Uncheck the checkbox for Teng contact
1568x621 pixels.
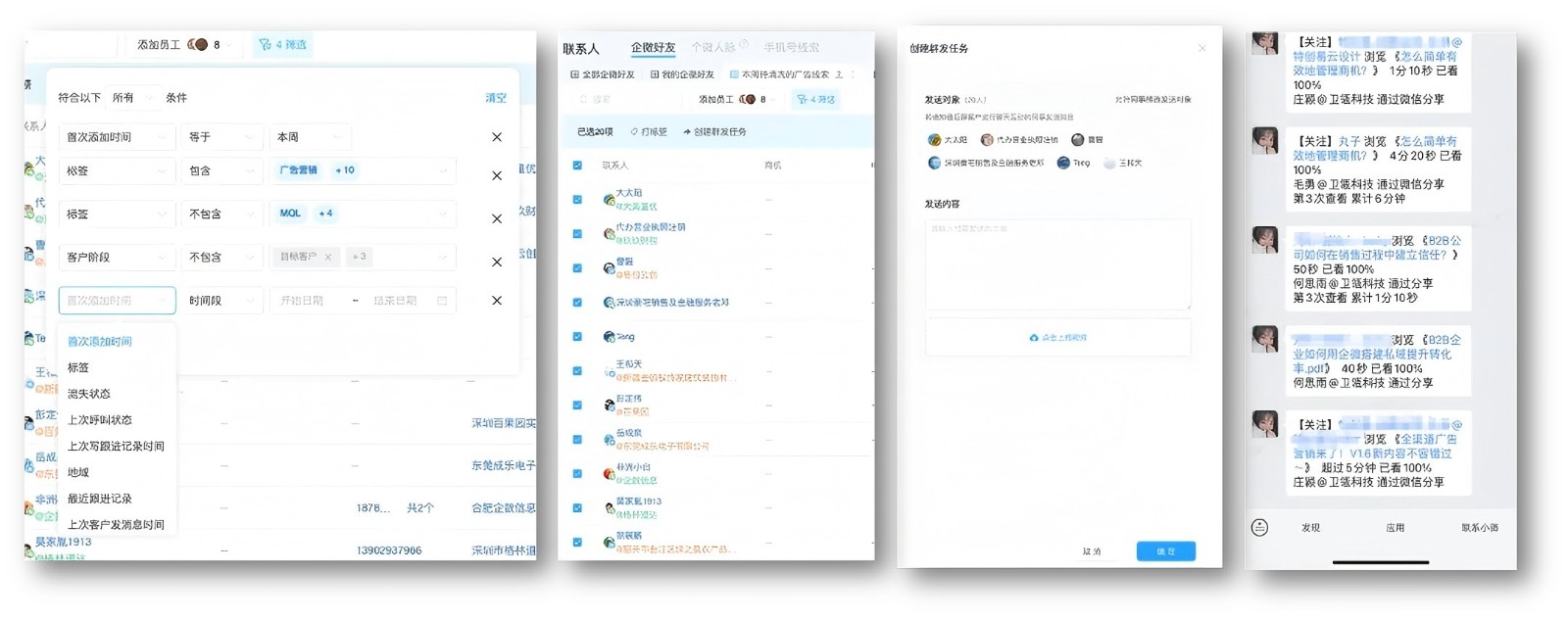[577, 337]
